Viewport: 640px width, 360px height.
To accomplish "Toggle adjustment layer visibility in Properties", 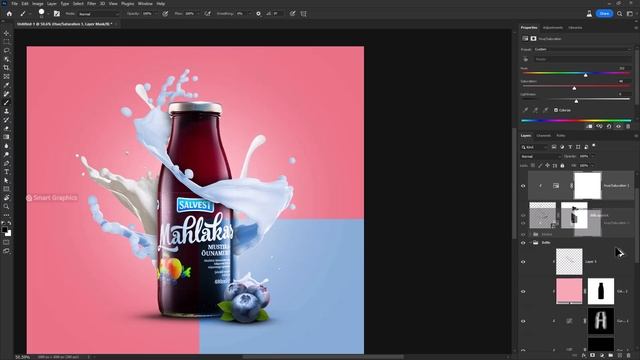I will click(x=618, y=127).
